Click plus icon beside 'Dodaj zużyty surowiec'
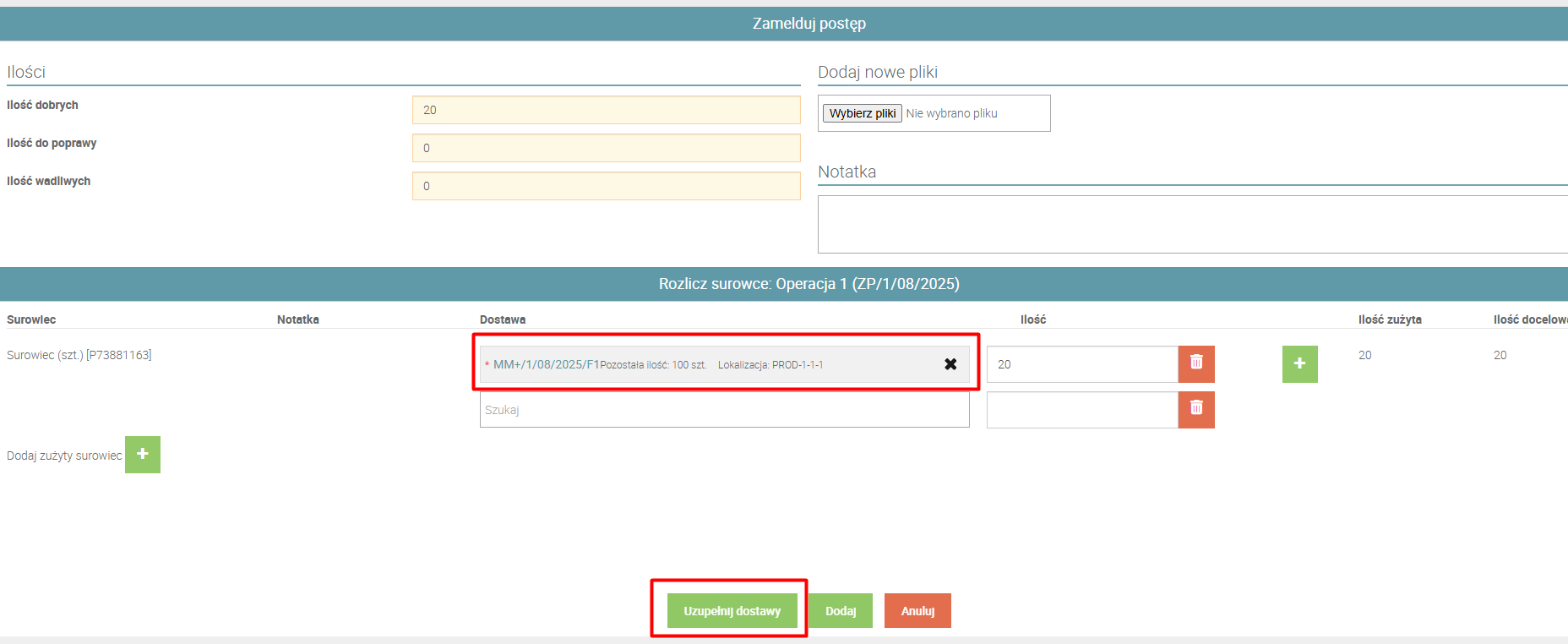 point(143,455)
